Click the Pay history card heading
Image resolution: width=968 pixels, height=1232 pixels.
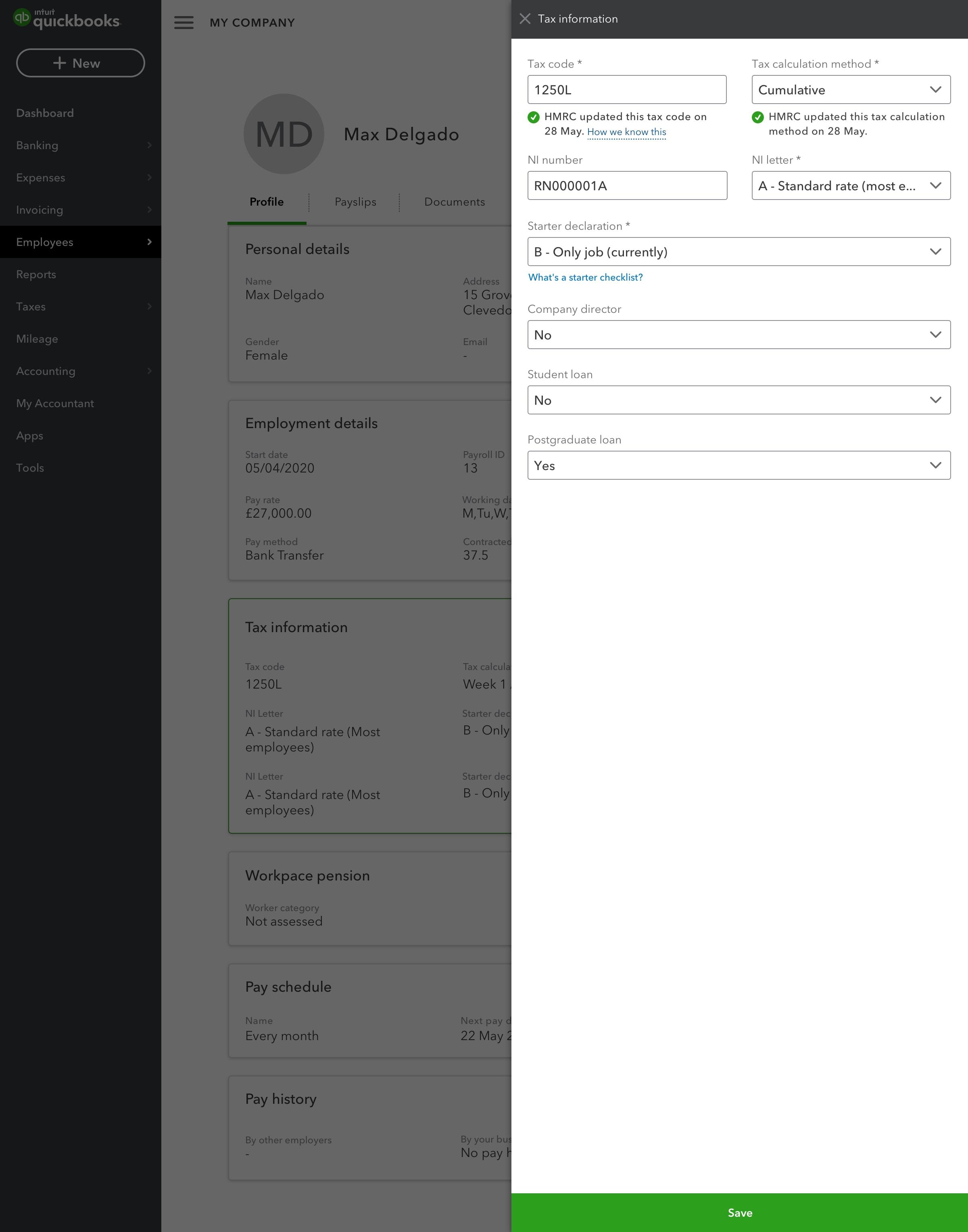pyautogui.click(x=281, y=1099)
